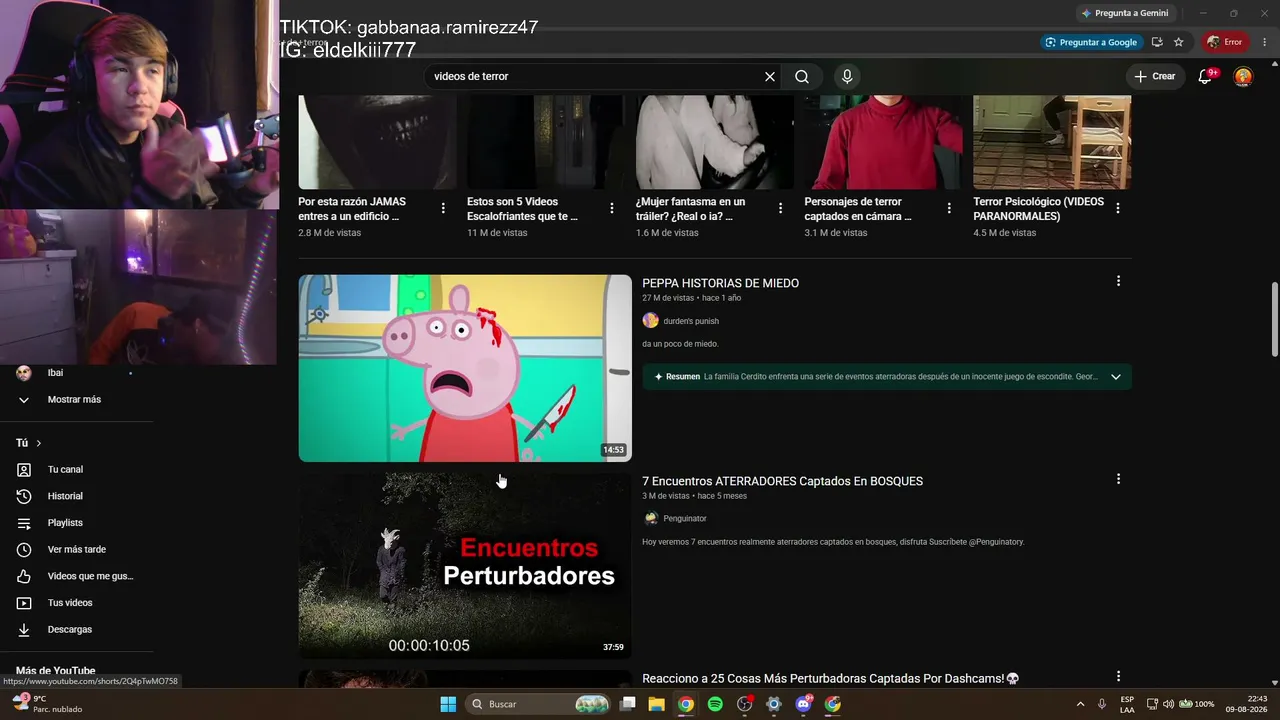Open the Ibai subscription channel
The height and width of the screenshot is (720, 1280).
(55, 373)
